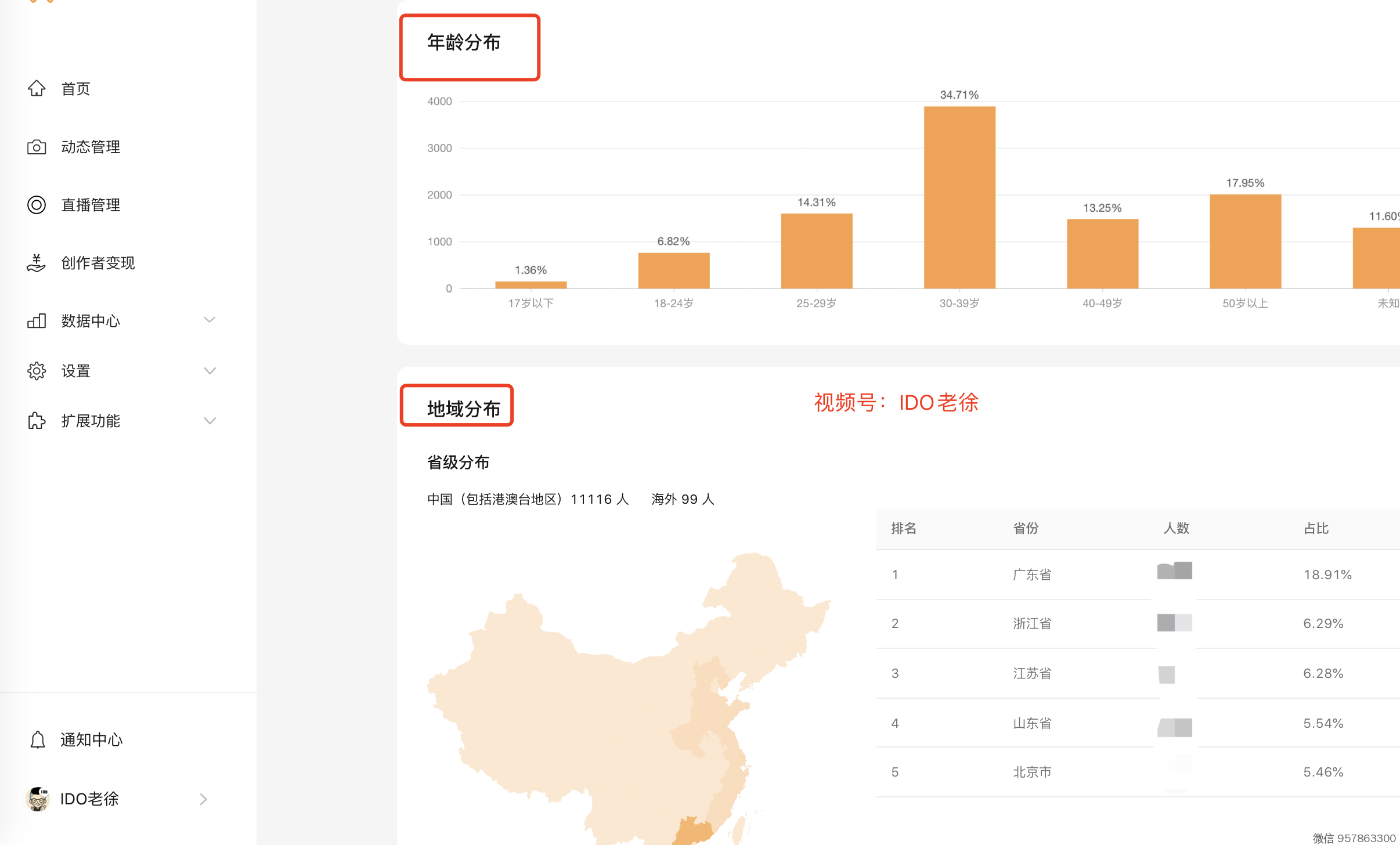Expand the 设置 submenu chevron
Image resolution: width=1400 pixels, height=845 pixels.
(x=210, y=370)
